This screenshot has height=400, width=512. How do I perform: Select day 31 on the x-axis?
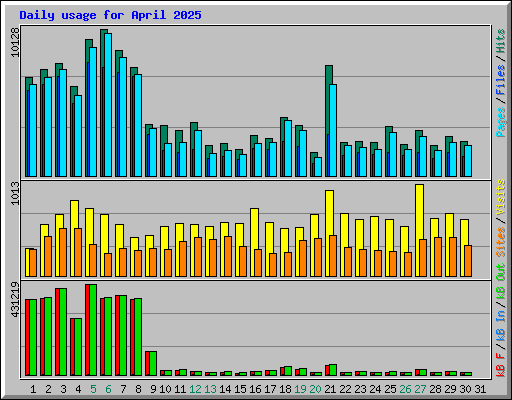(x=480, y=389)
